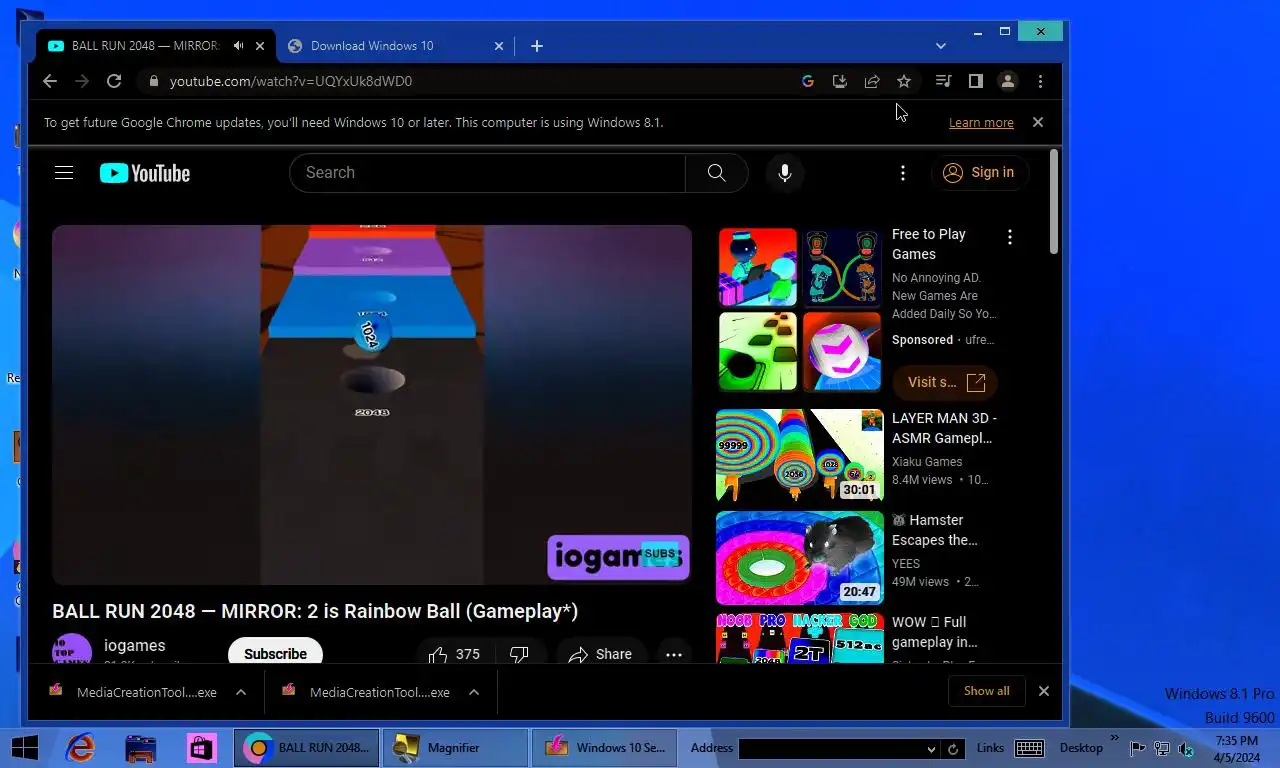1280x768 pixels.
Task: Close the downloads shelf
Action: tap(1044, 691)
